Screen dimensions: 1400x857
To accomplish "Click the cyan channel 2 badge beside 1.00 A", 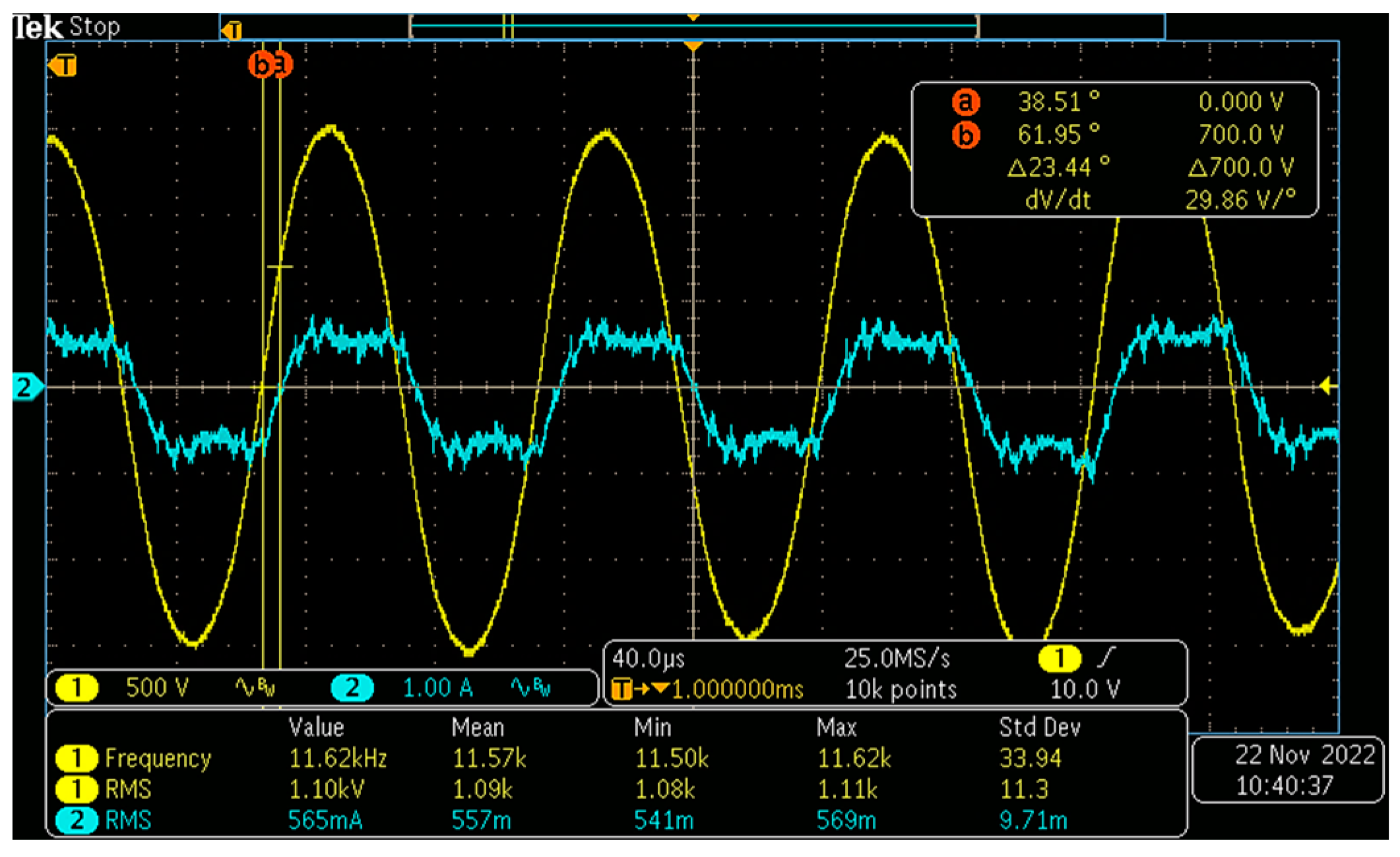I will [x=352, y=688].
